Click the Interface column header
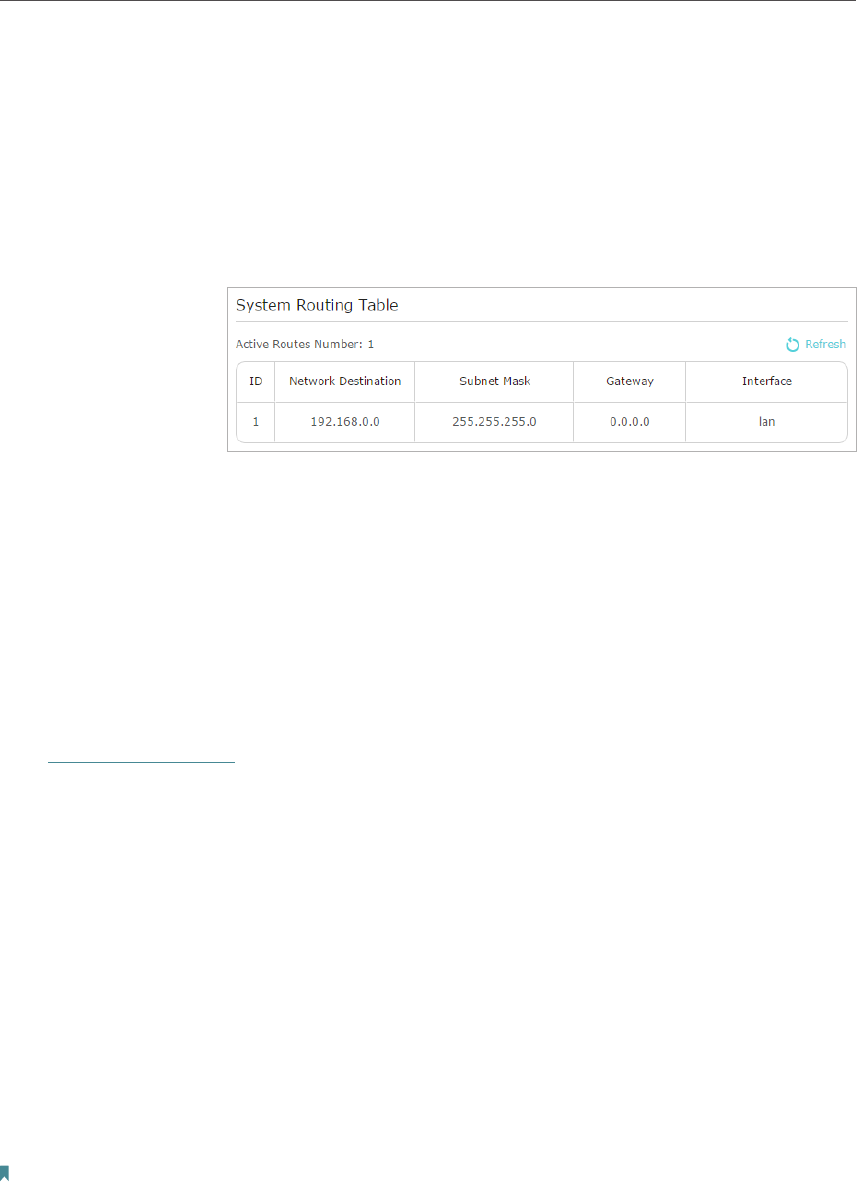This screenshot has height=1182, width=857. 767,381
